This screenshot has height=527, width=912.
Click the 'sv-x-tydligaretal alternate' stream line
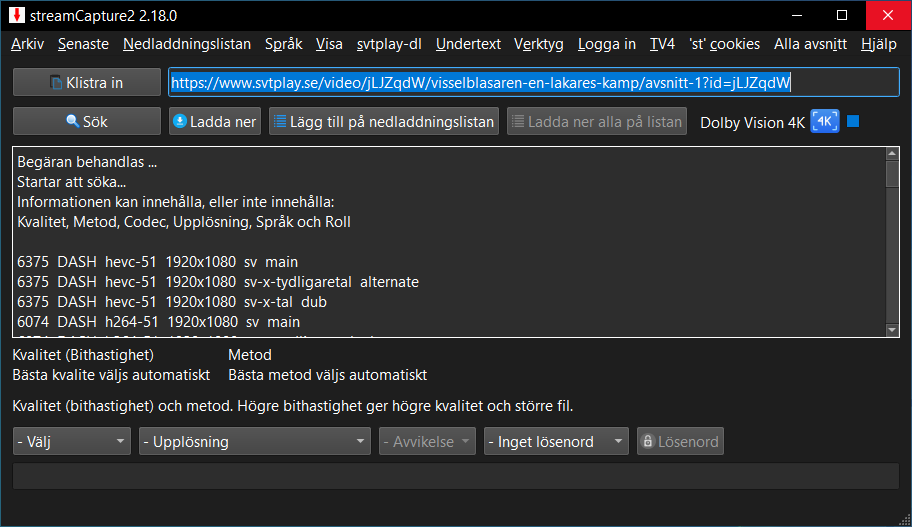click(x=218, y=282)
